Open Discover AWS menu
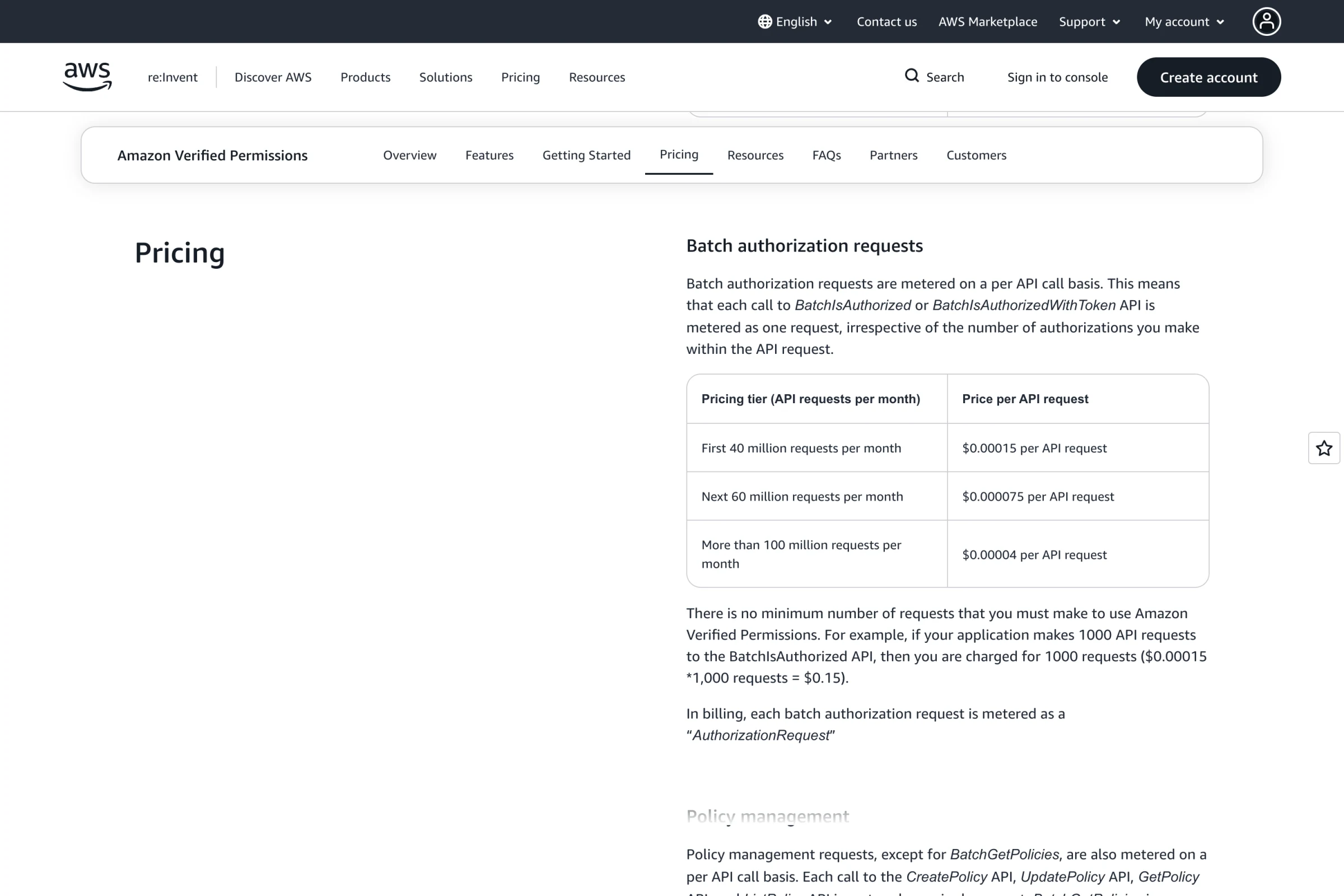The width and height of the screenshot is (1344, 896). 273,77
